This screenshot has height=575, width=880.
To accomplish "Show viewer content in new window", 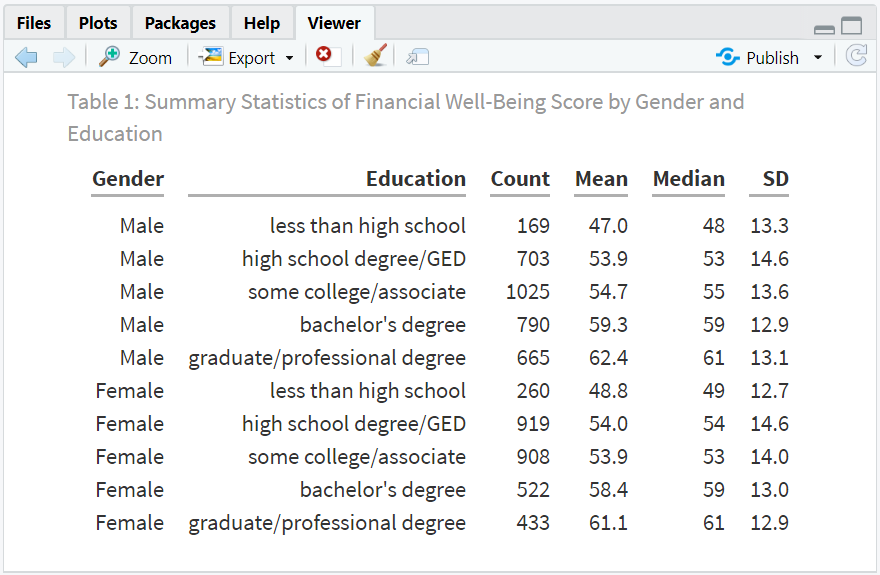I will coord(418,57).
